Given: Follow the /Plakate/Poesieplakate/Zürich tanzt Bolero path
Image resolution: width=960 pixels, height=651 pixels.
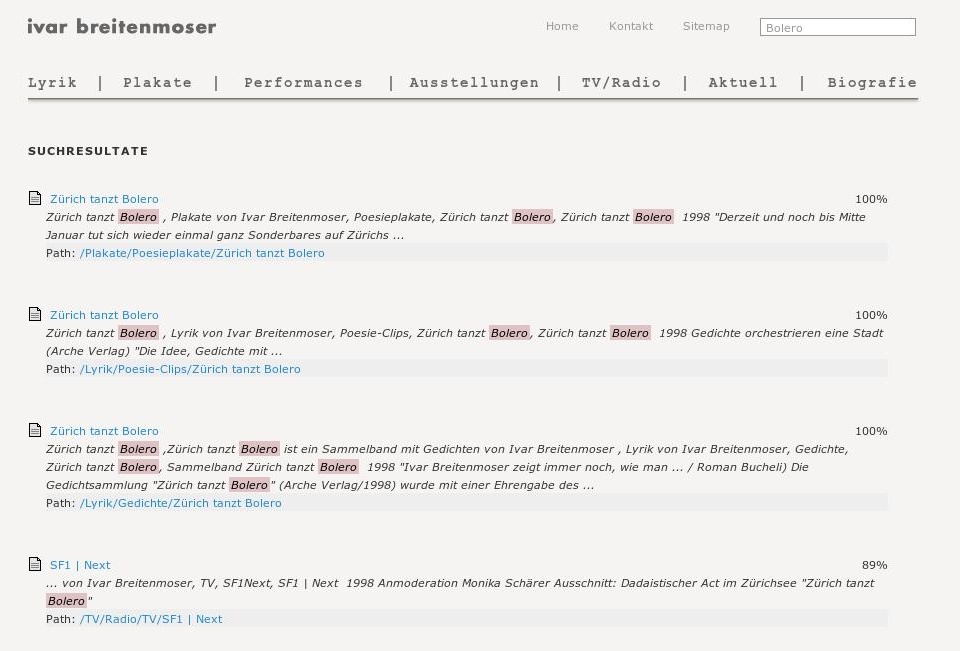Looking at the screenshot, I should 202,253.
